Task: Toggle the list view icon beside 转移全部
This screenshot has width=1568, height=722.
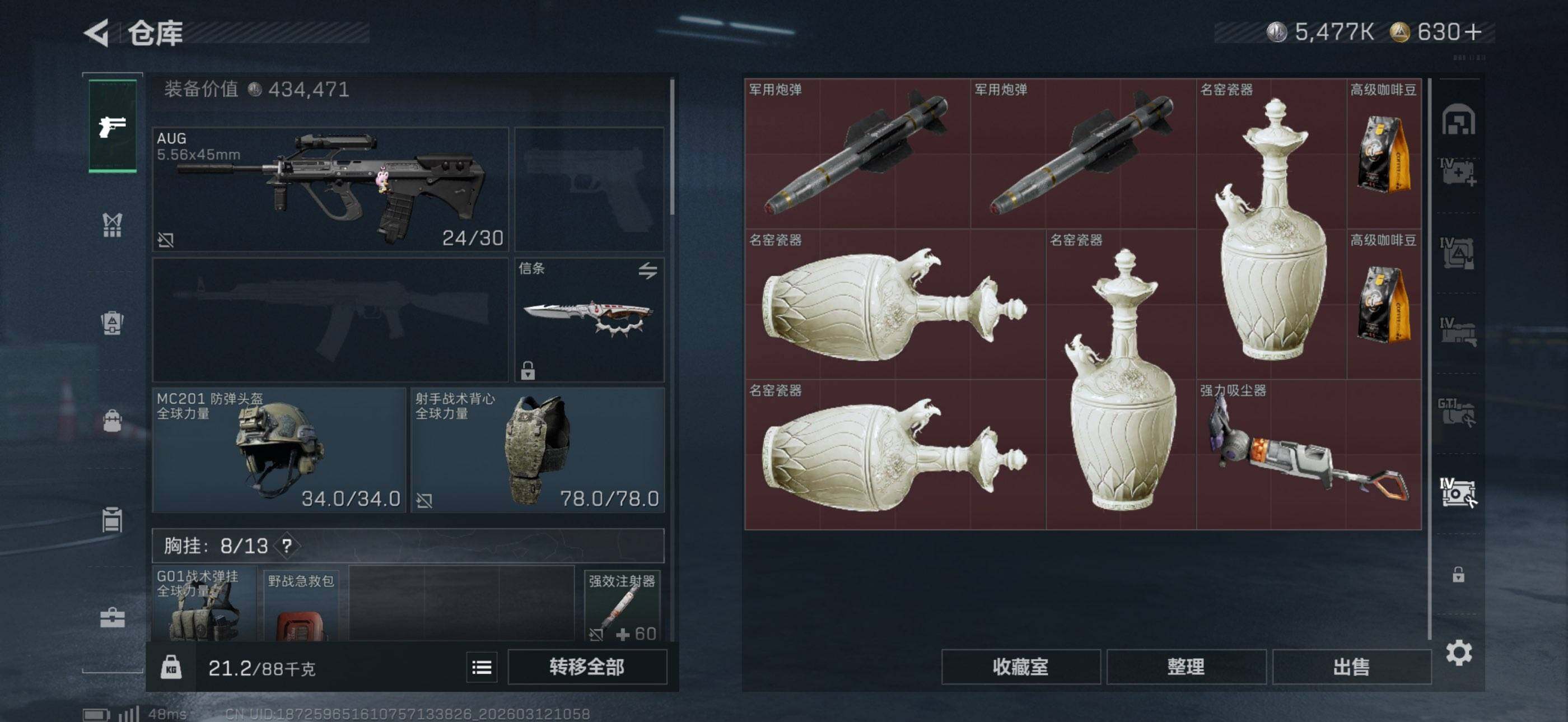Action: point(482,668)
